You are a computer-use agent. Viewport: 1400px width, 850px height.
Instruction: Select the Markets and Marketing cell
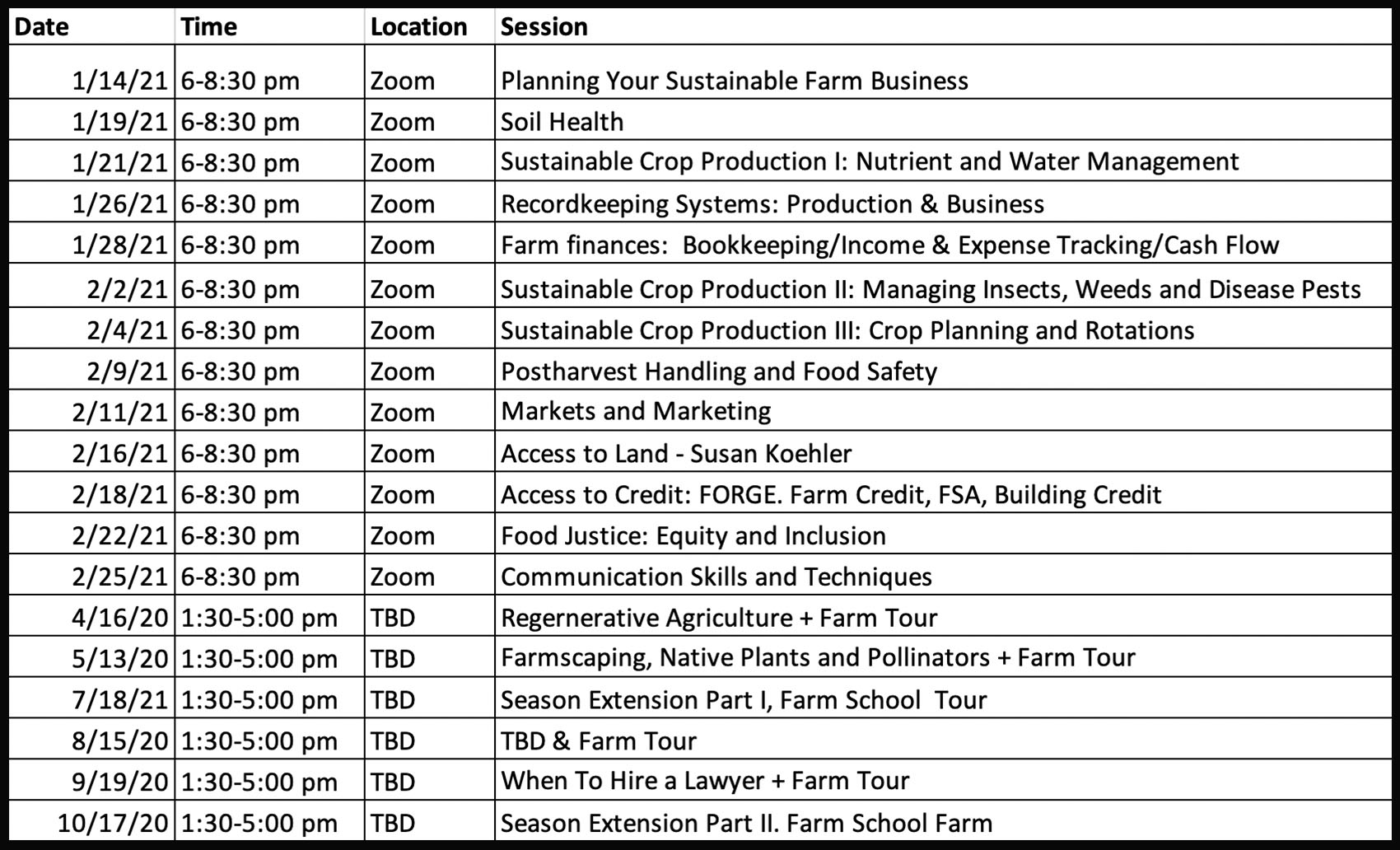click(636, 412)
